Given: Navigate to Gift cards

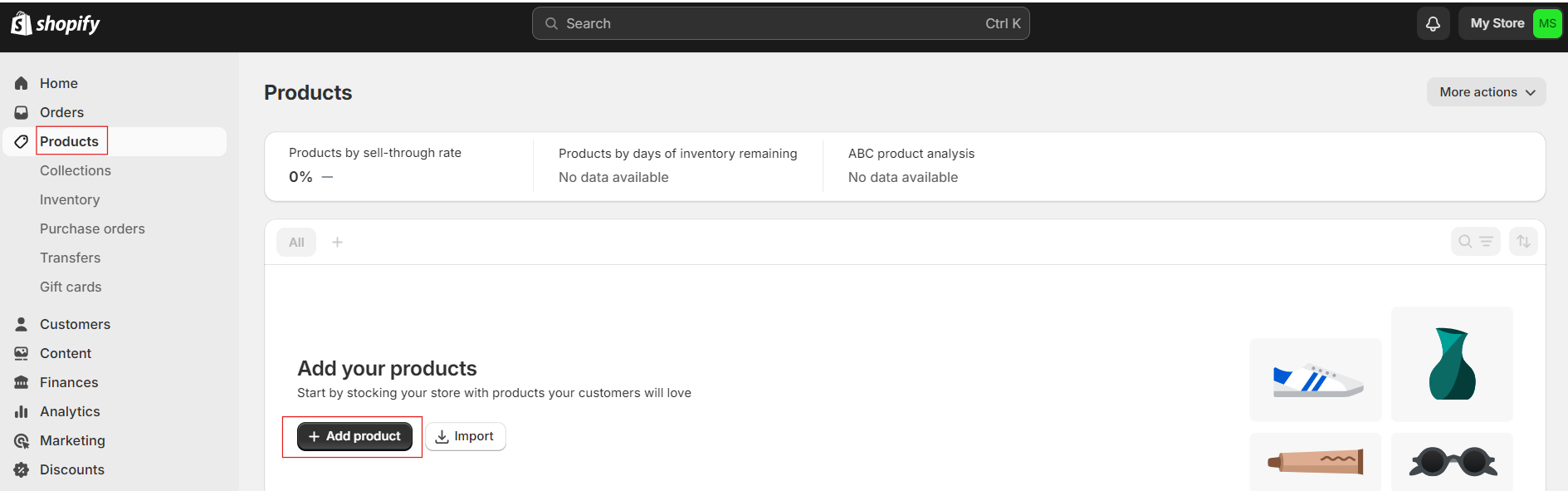Looking at the screenshot, I should tap(71, 287).
